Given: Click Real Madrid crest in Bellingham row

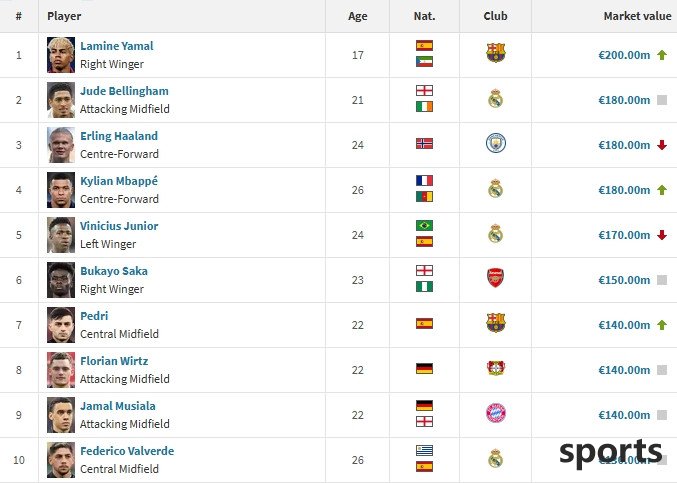Looking at the screenshot, I should tap(495, 98).
